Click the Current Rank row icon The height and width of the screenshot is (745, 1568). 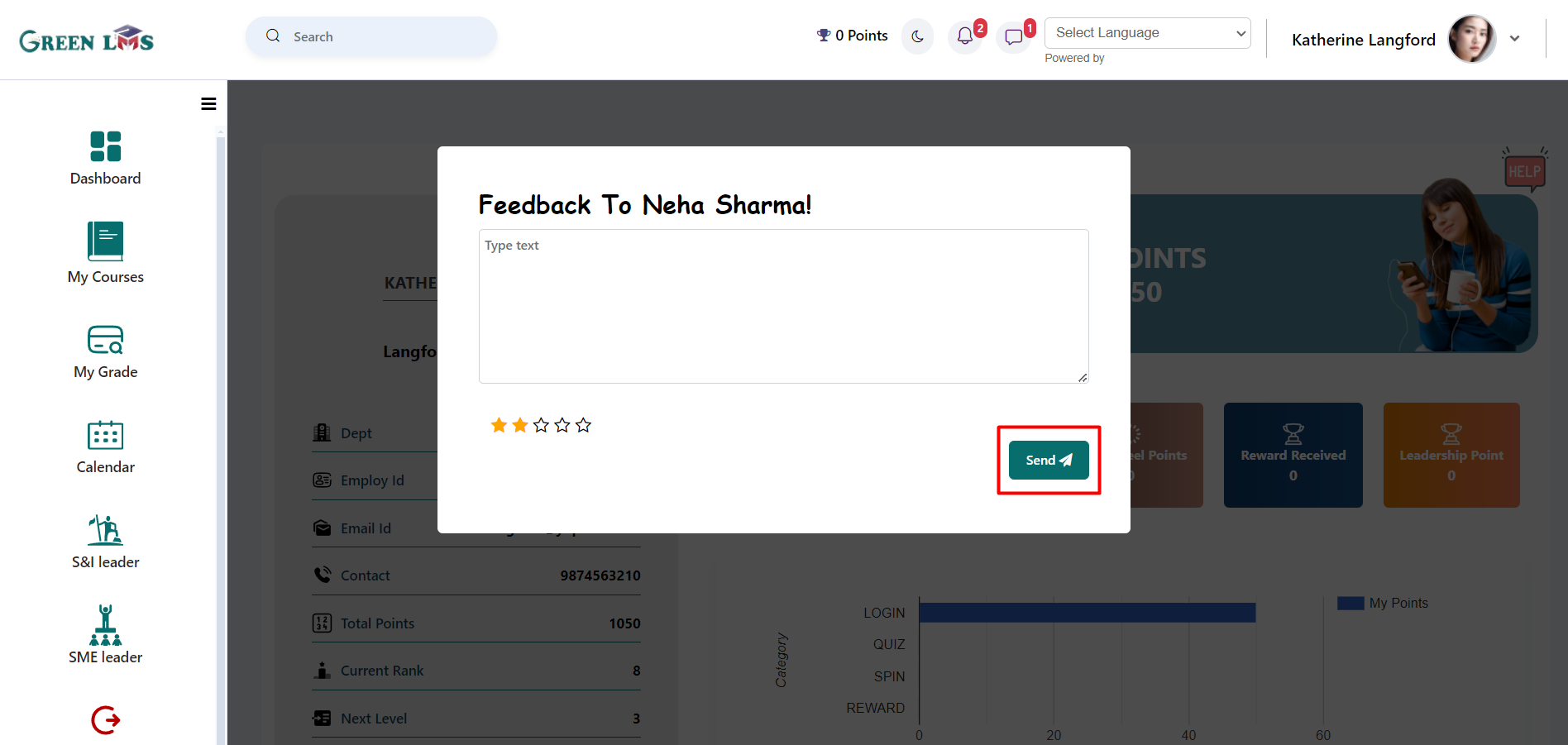tap(322, 670)
